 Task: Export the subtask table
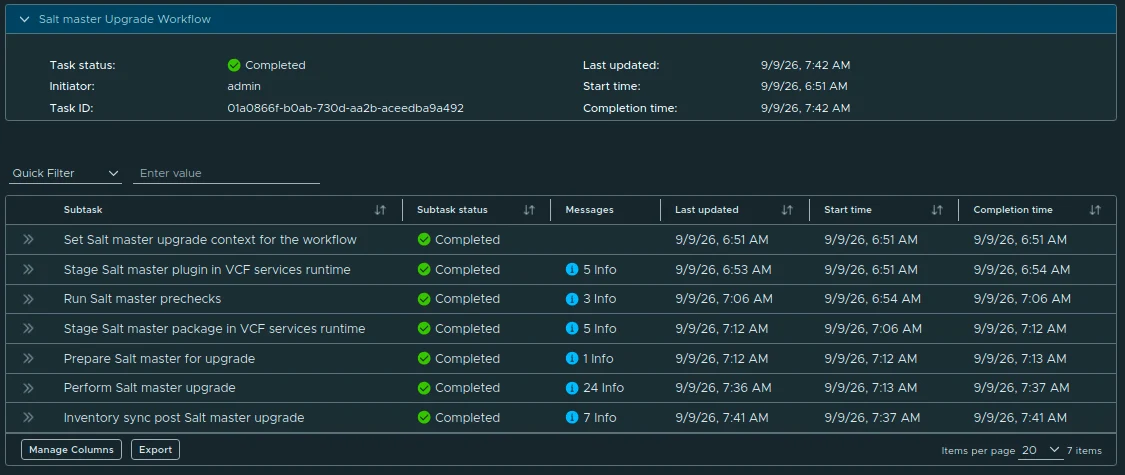coord(156,450)
